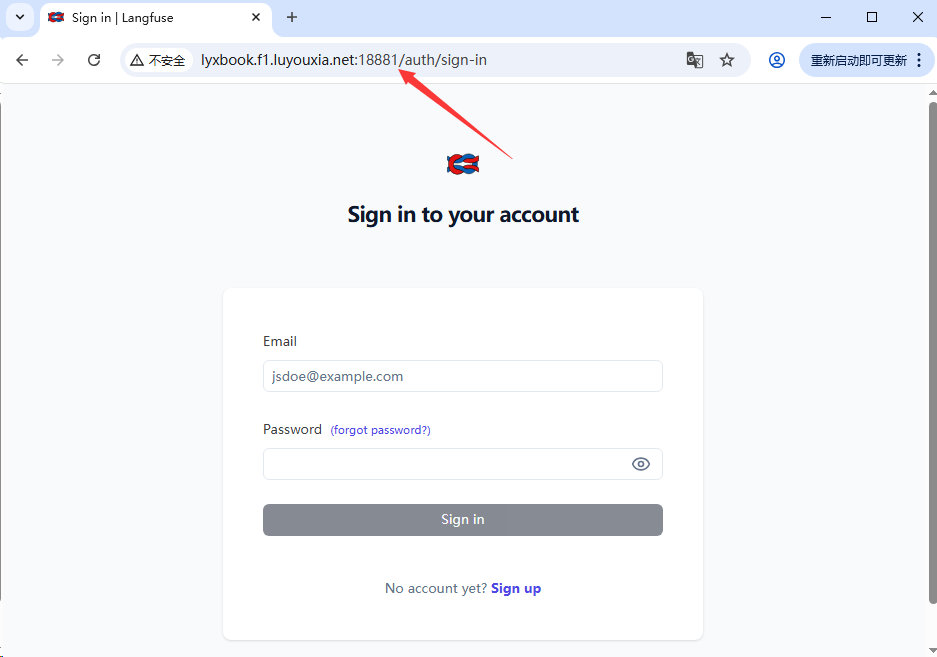This screenshot has height=657, width=937.
Task: Open the Chrome profile icon
Action: 777,60
